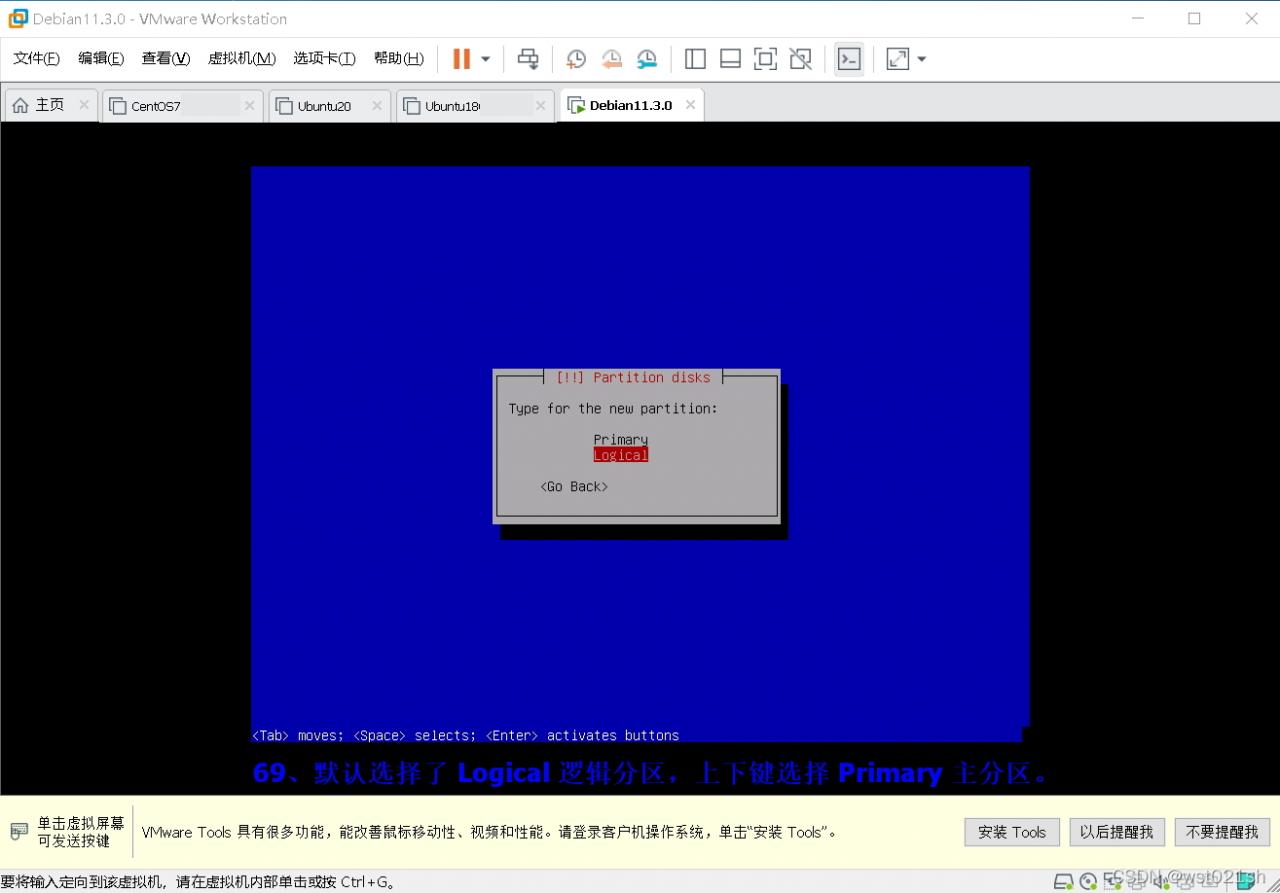Click the stretch guest display icon
This screenshot has height=893, width=1280.
tap(898, 59)
